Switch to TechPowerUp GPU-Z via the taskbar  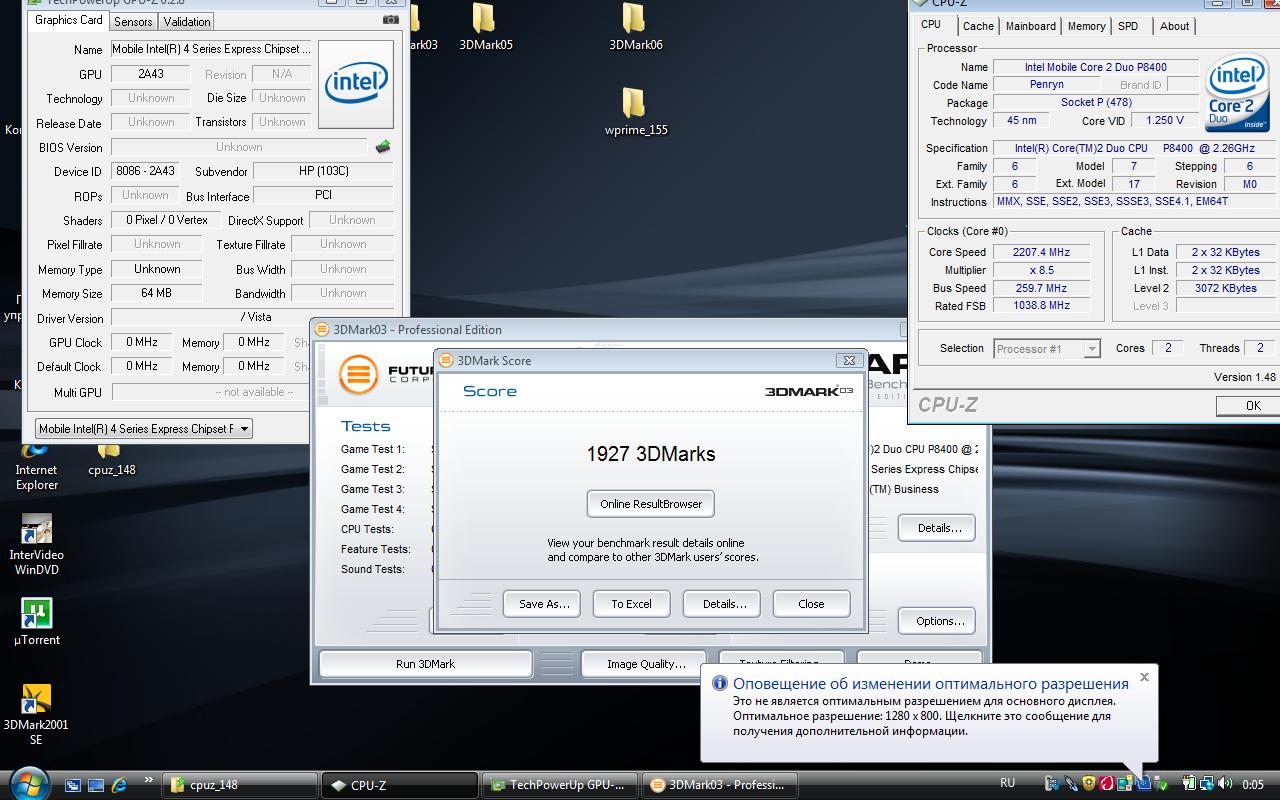coord(559,785)
